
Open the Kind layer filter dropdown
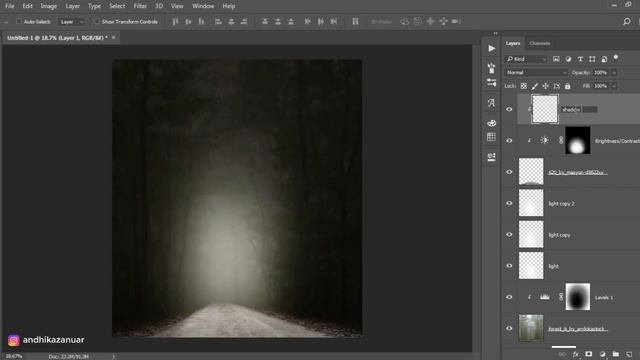[x=526, y=59]
